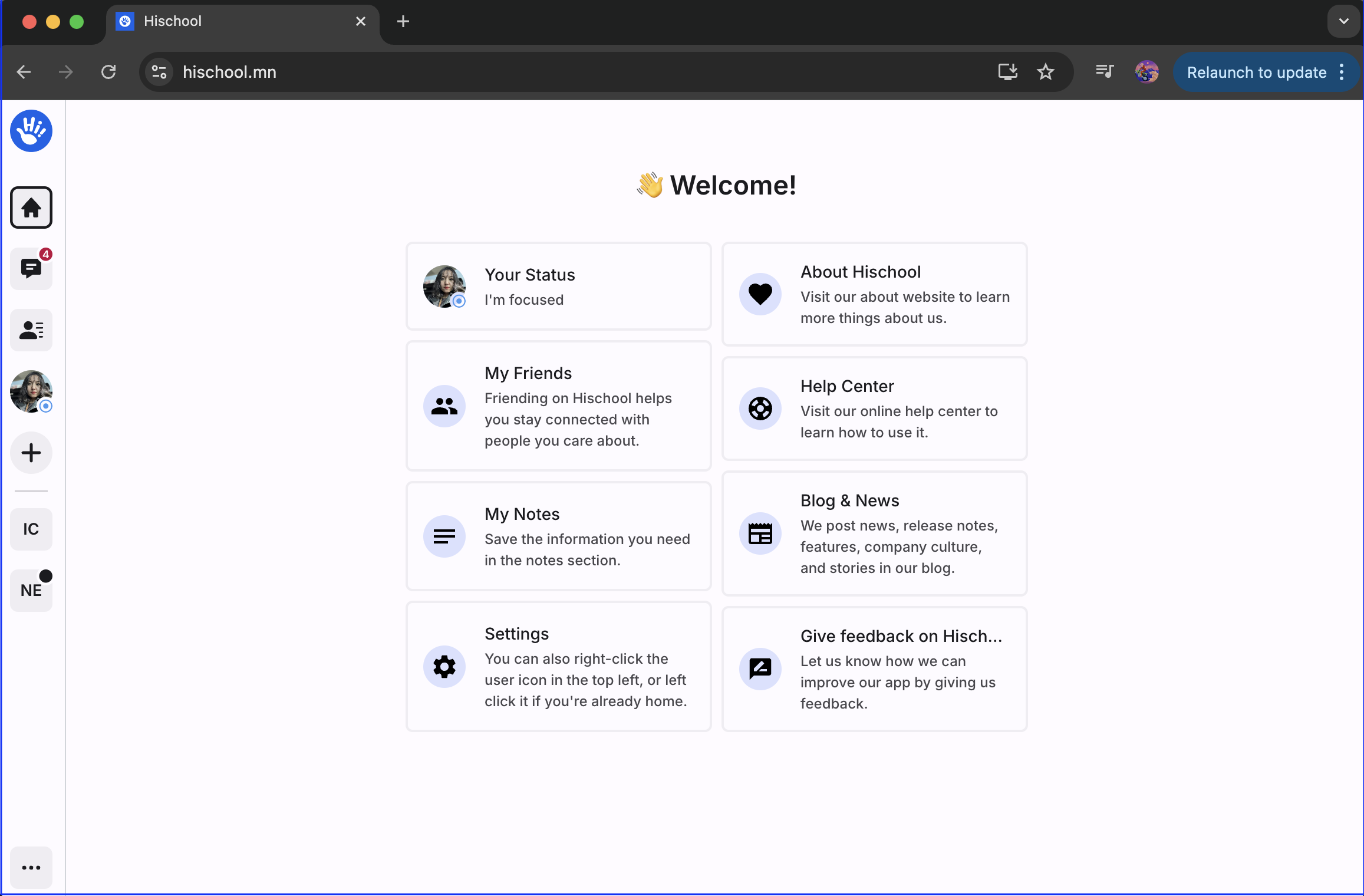Open the three-dots more menu at bottom
This screenshot has width=1364, height=896.
point(31,868)
